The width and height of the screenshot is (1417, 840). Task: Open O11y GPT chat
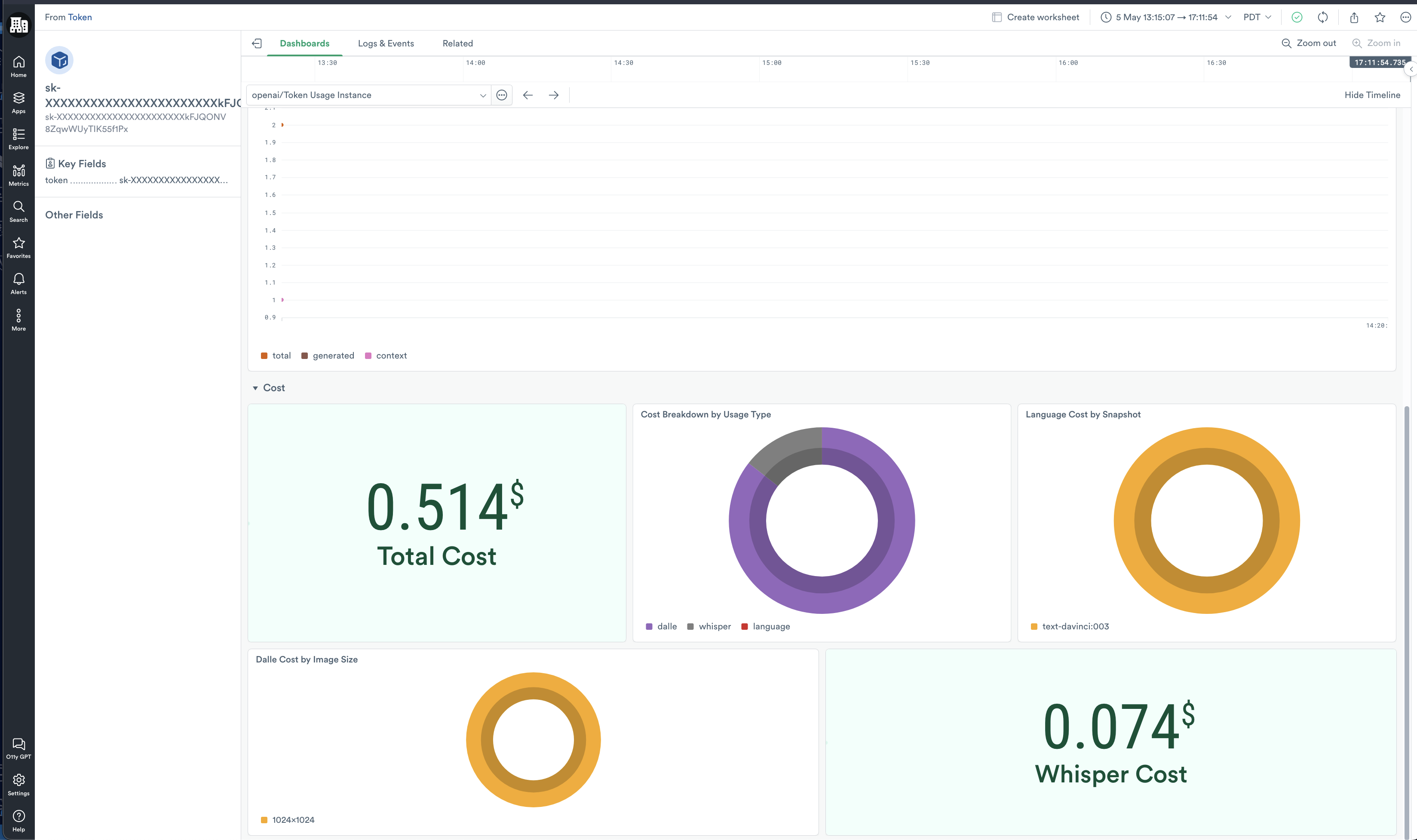(18, 749)
